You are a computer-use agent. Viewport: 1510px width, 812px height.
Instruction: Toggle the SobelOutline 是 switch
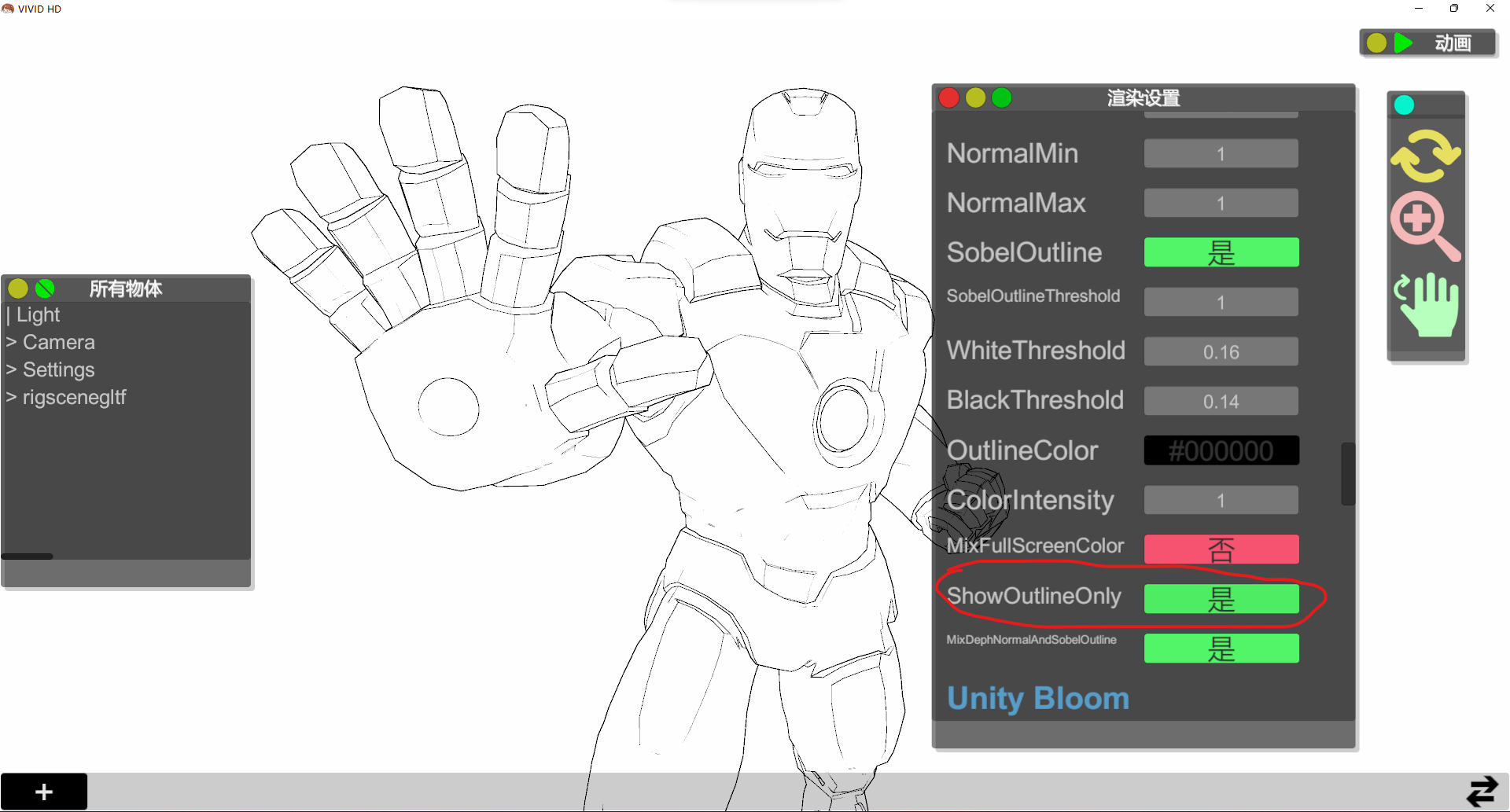(1221, 252)
